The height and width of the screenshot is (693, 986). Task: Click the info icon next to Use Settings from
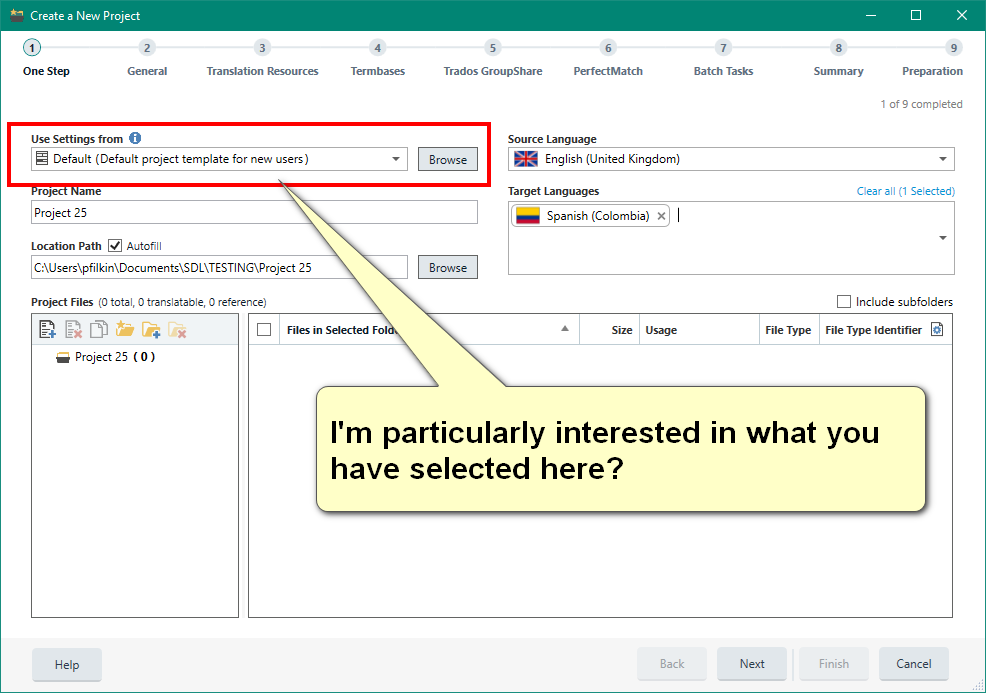[135, 138]
